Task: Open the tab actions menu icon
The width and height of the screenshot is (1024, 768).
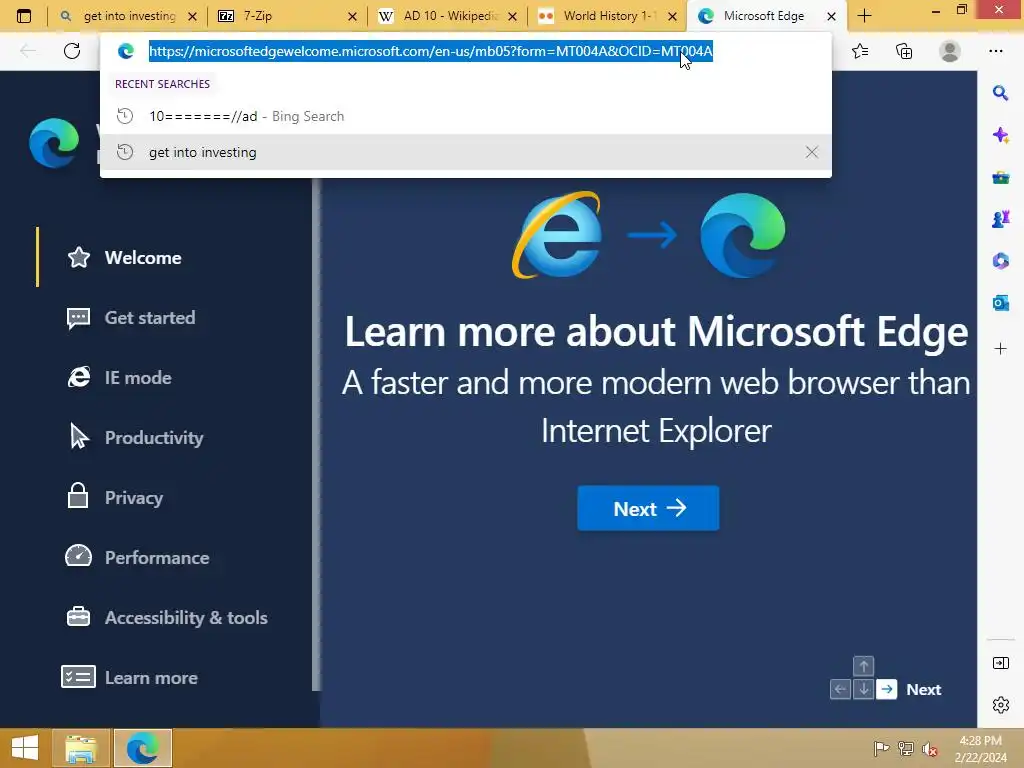Action: point(24,16)
